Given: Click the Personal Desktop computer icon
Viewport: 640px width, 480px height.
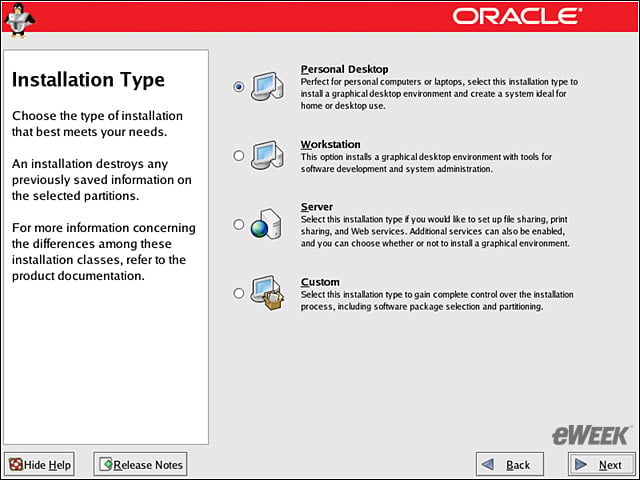Looking at the screenshot, I should (267, 87).
